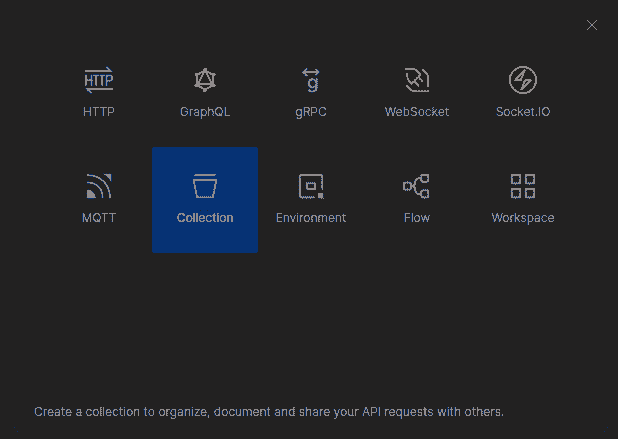Choose the gRPC arrows icon
The width and height of the screenshot is (618, 439).
click(311, 80)
